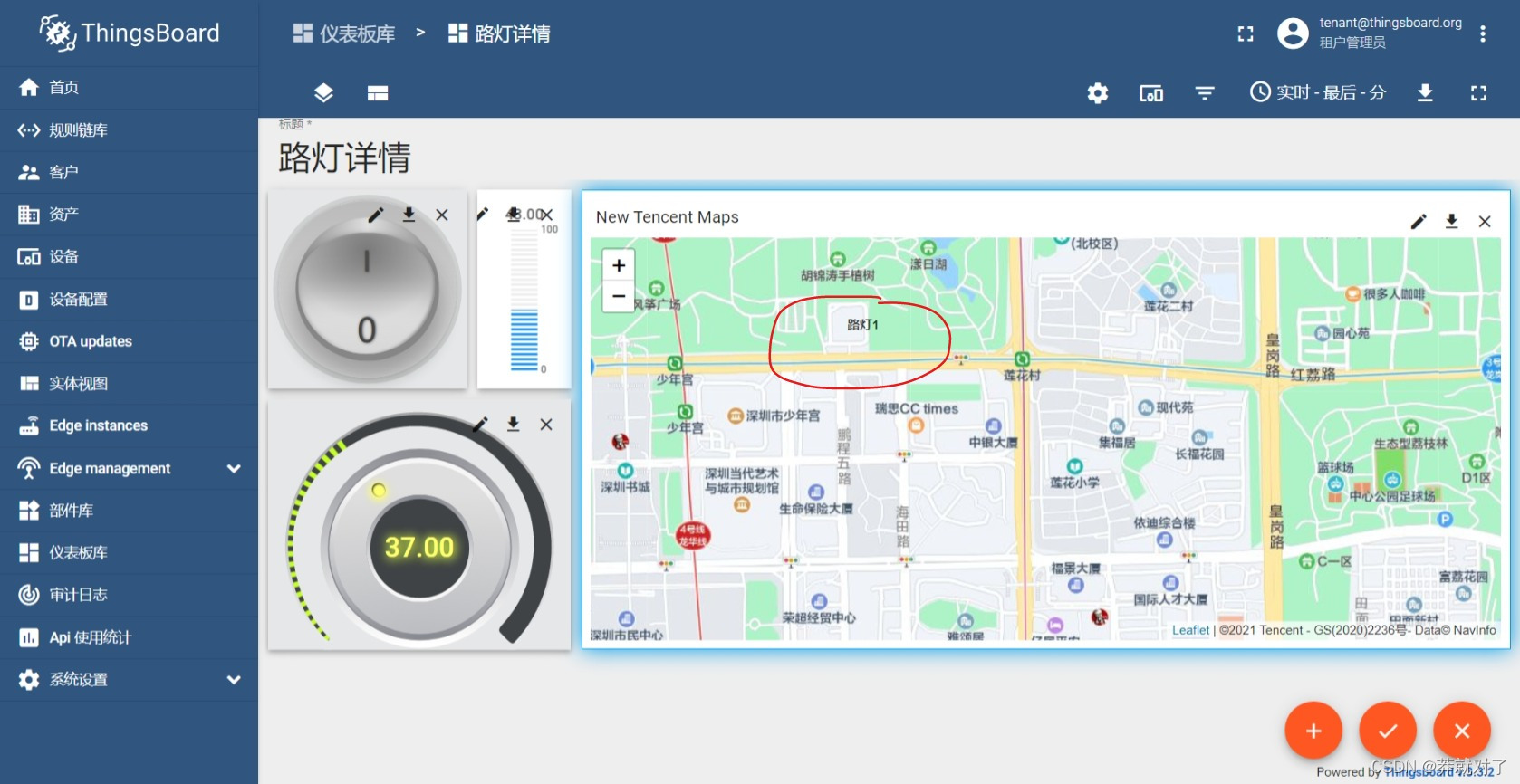Click the orange add widget plus button
Image resolution: width=1520 pixels, height=784 pixels.
(1313, 731)
